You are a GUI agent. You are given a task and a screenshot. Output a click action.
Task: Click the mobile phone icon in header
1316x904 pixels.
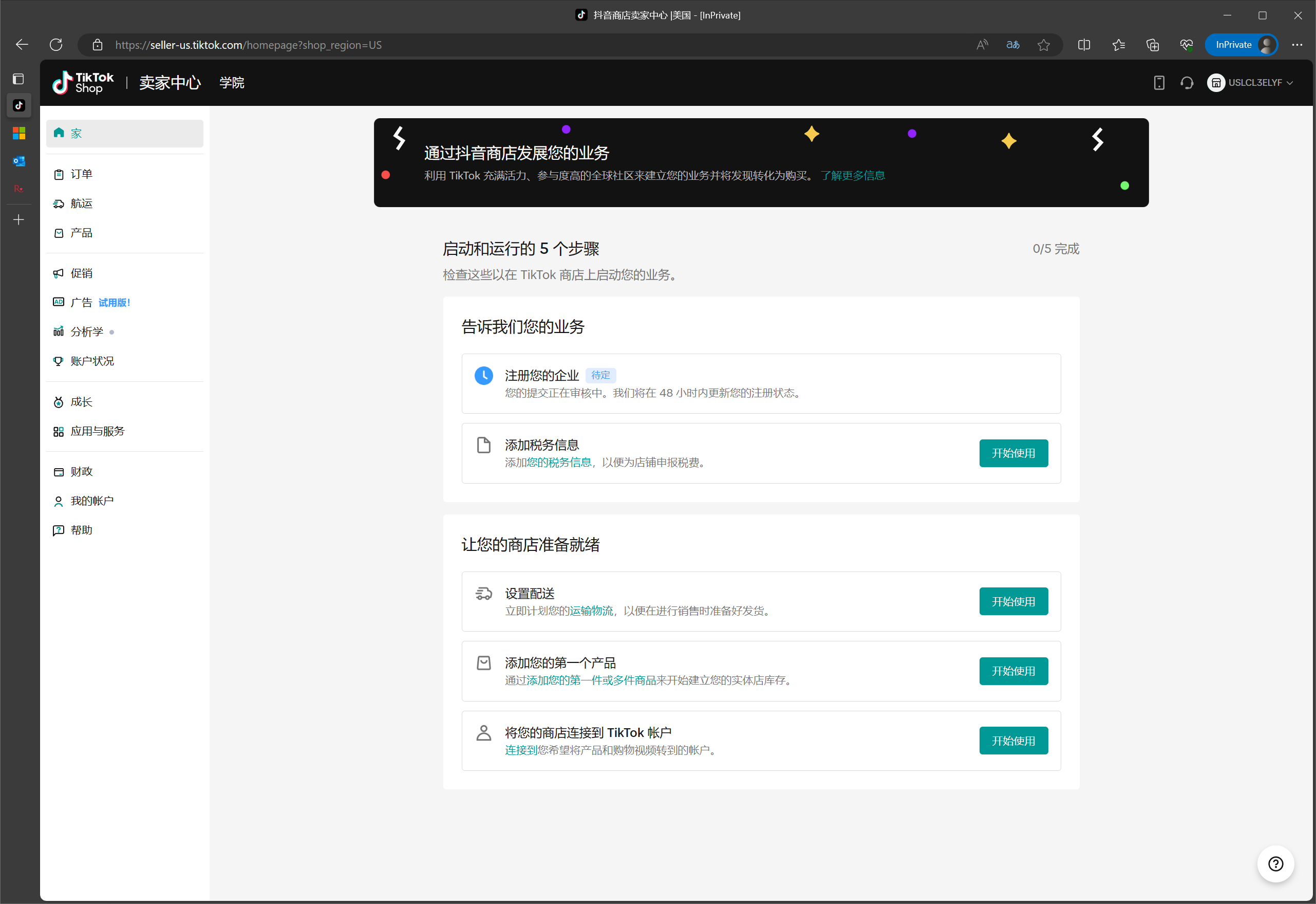pos(1159,83)
